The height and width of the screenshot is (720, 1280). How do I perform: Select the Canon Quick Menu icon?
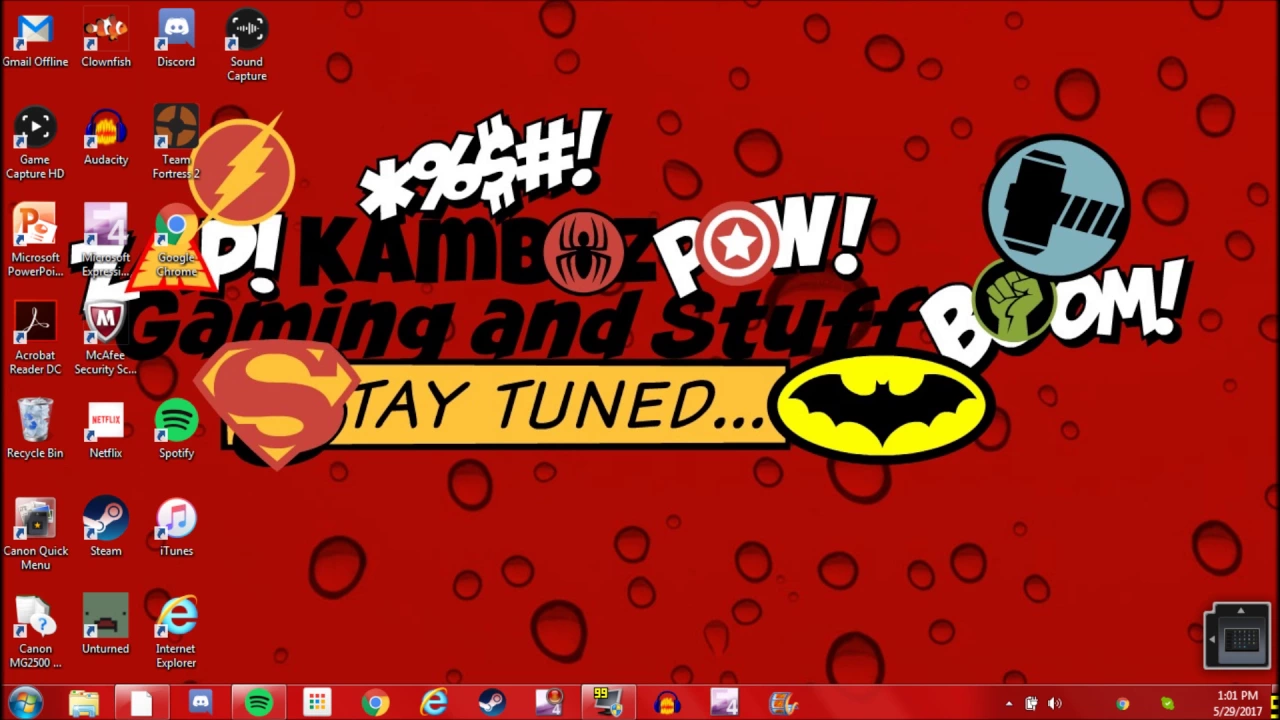(35, 535)
